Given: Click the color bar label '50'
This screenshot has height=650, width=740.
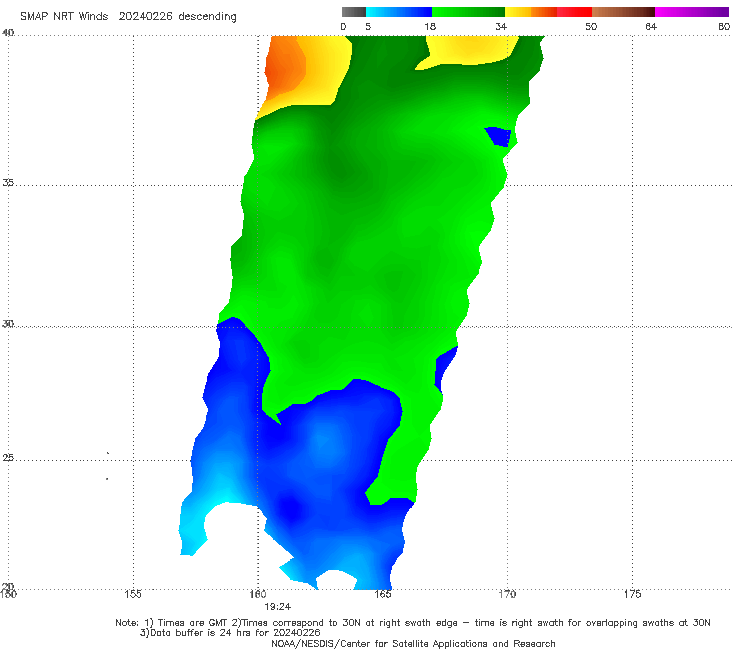Looking at the screenshot, I should coord(591,26).
